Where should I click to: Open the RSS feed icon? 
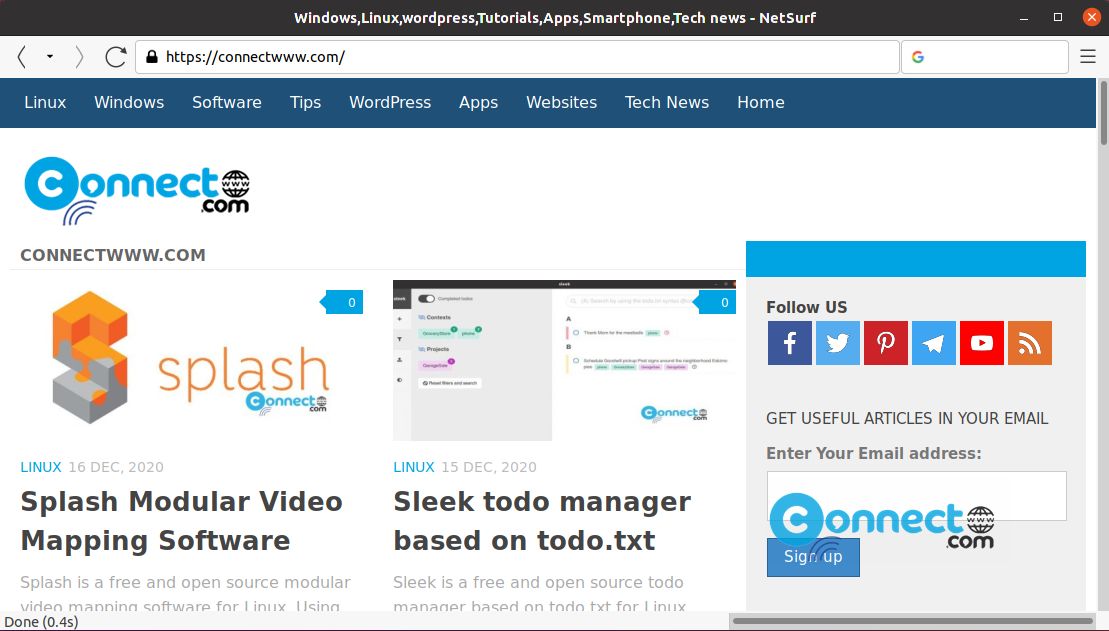[1030, 343]
